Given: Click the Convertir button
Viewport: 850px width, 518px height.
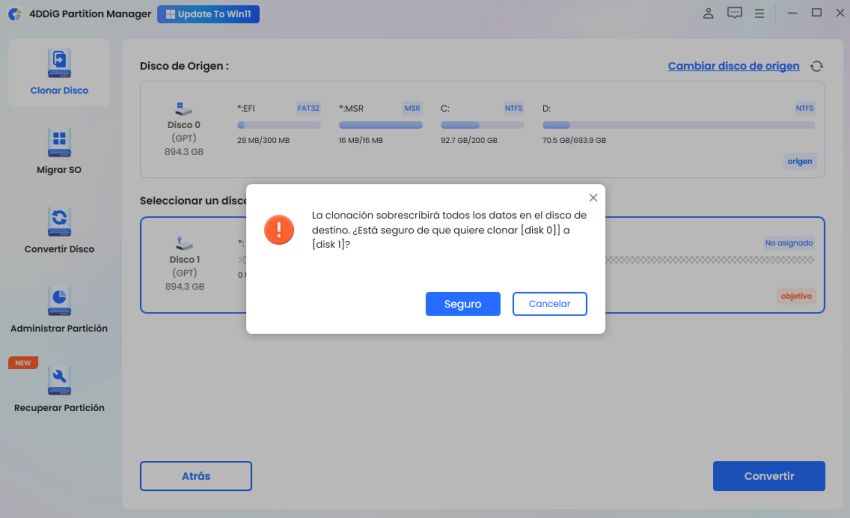Looking at the screenshot, I should click(x=769, y=476).
